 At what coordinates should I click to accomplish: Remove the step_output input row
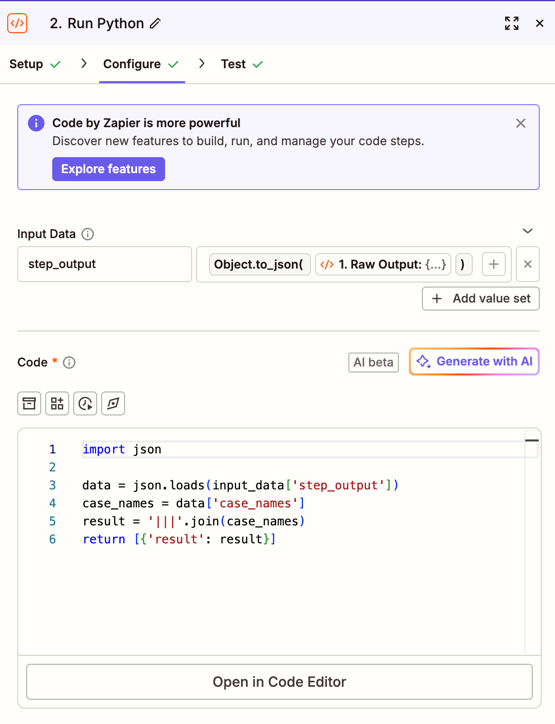[x=528, y=264]
